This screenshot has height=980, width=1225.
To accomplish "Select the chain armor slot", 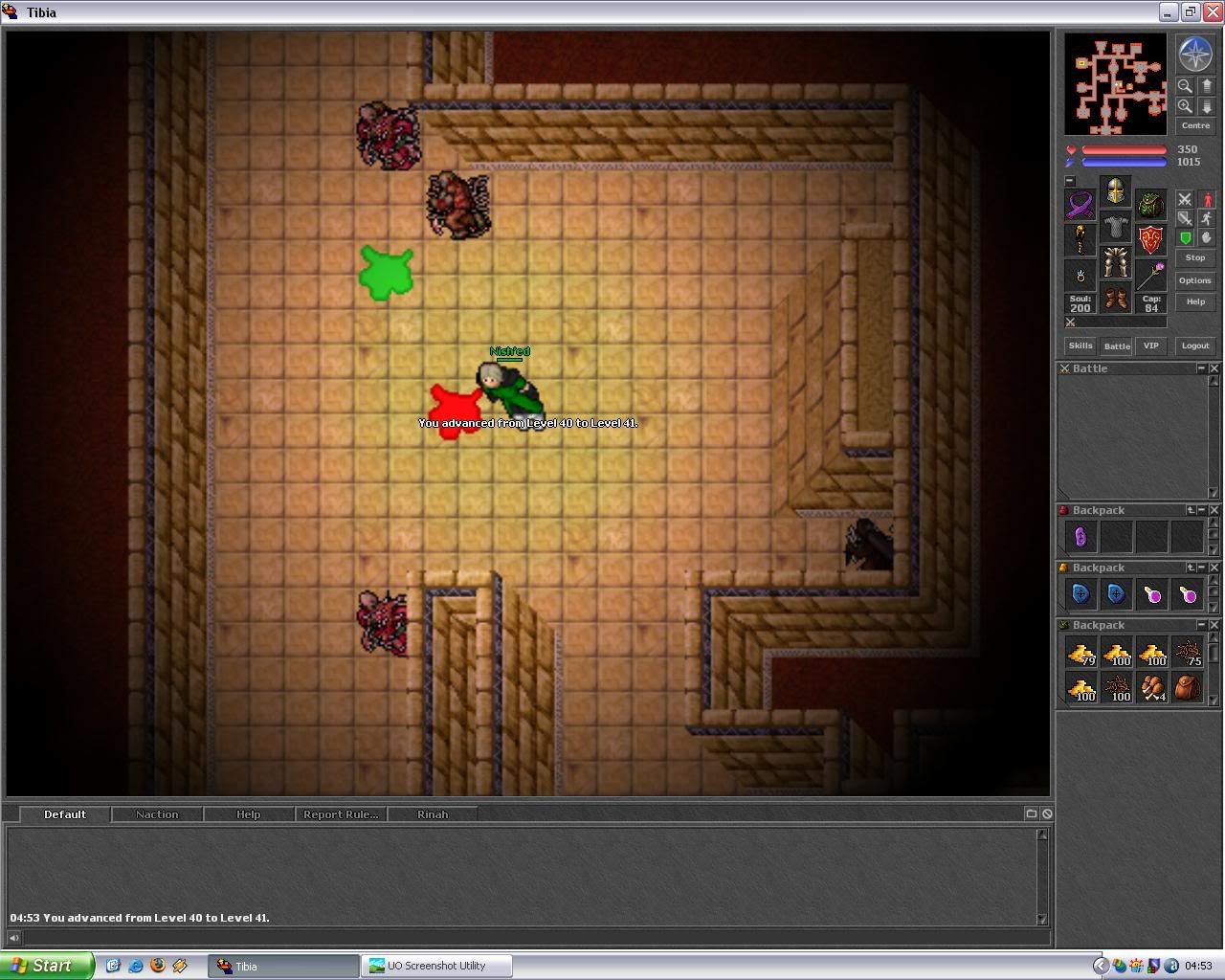I will 1116,226.
